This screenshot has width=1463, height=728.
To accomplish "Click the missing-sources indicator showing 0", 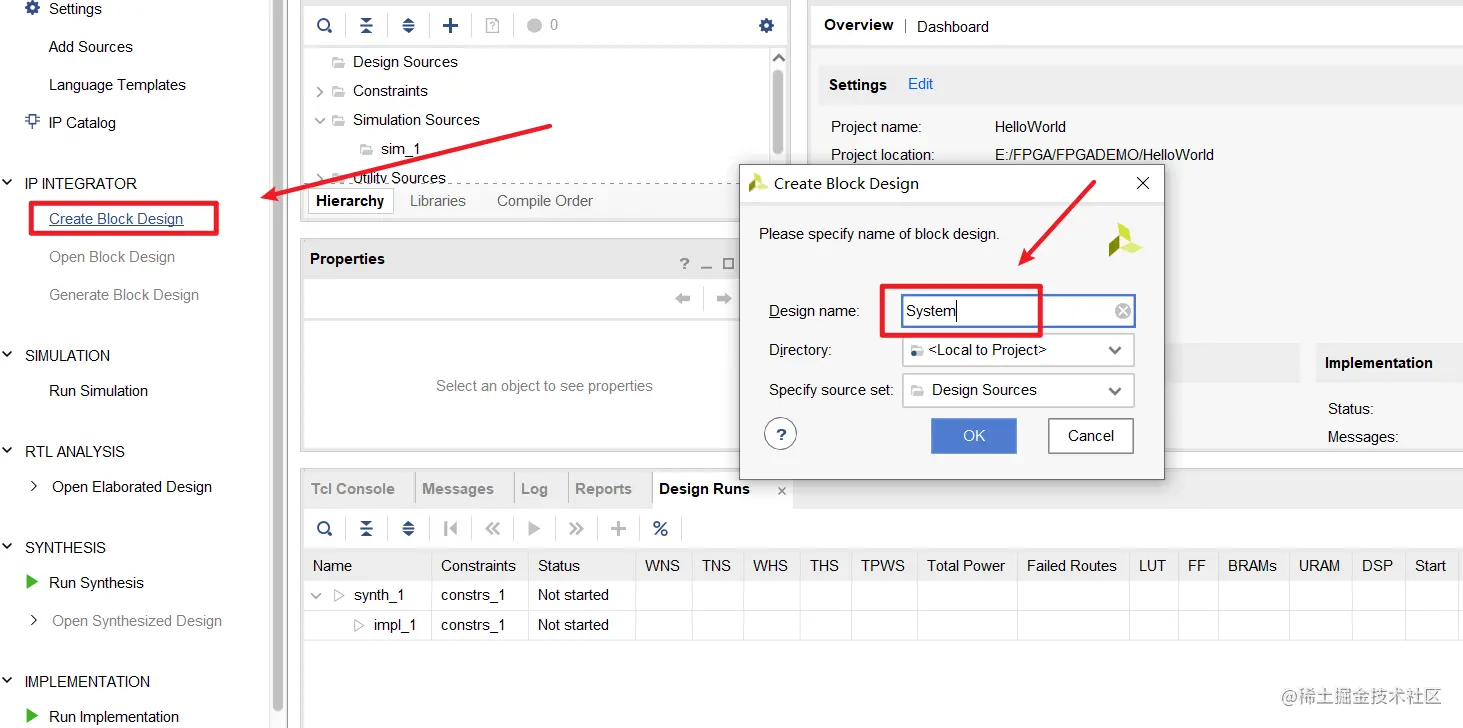I will (x=542, y=26).
